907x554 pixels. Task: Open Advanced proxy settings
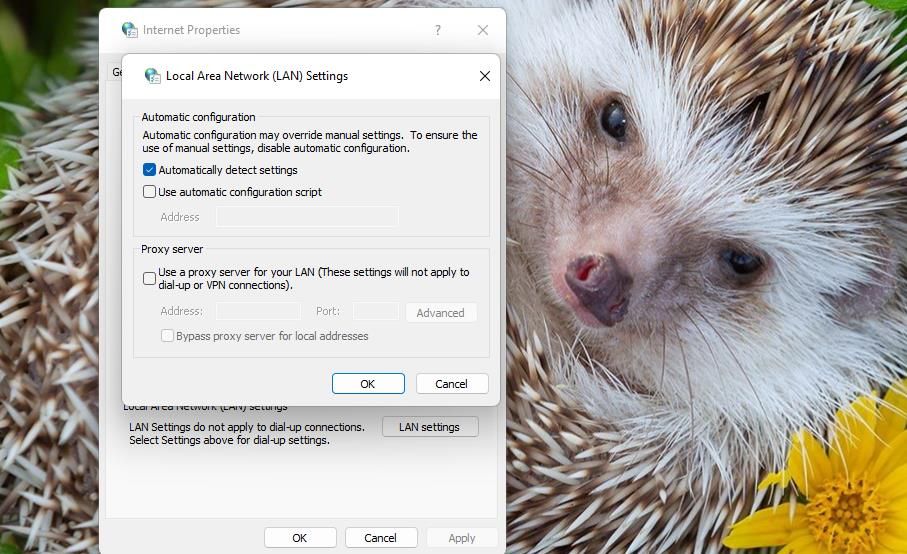[x=440, y=312]
